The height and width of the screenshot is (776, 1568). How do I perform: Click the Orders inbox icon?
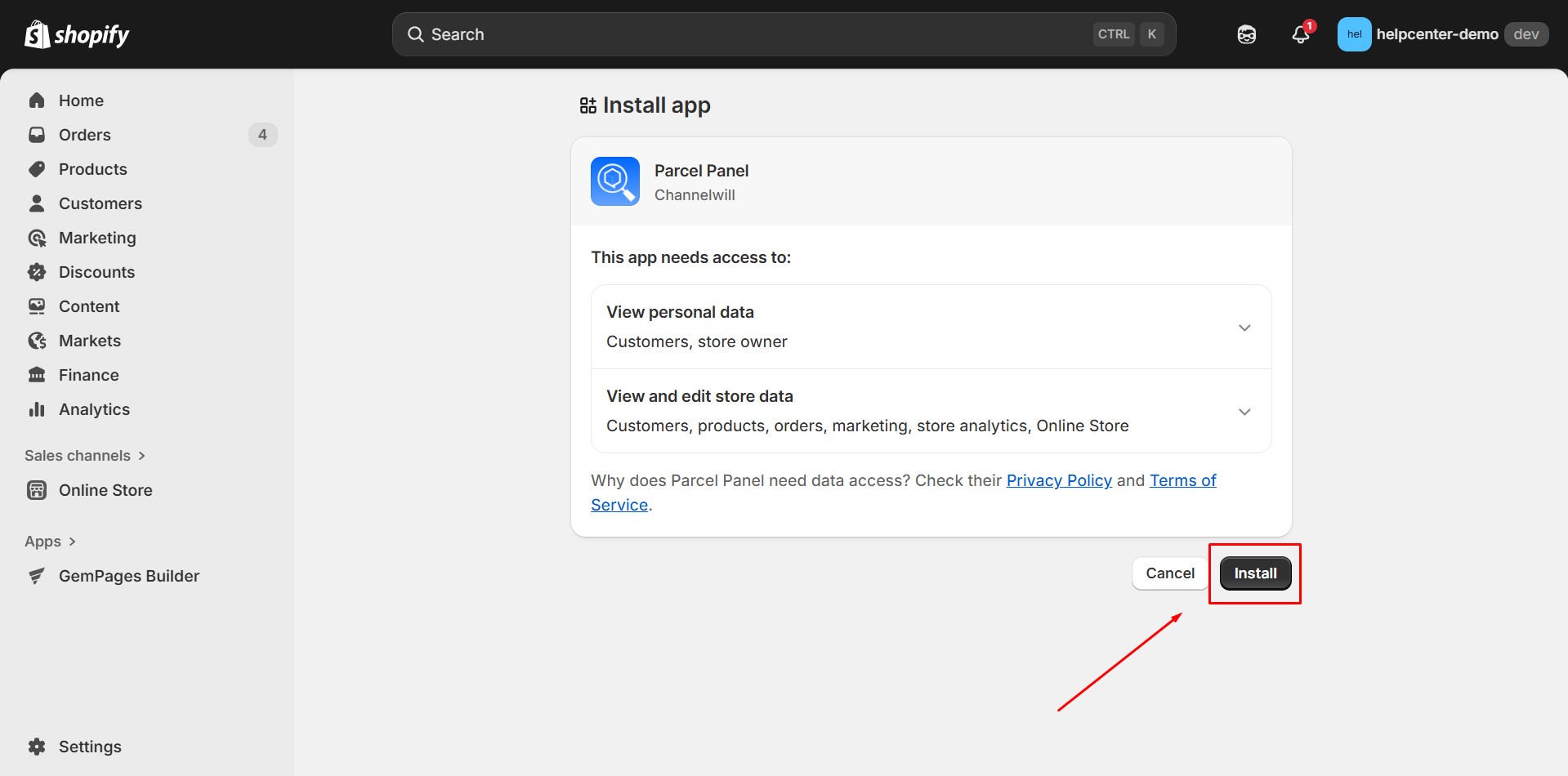click(37, 135)
